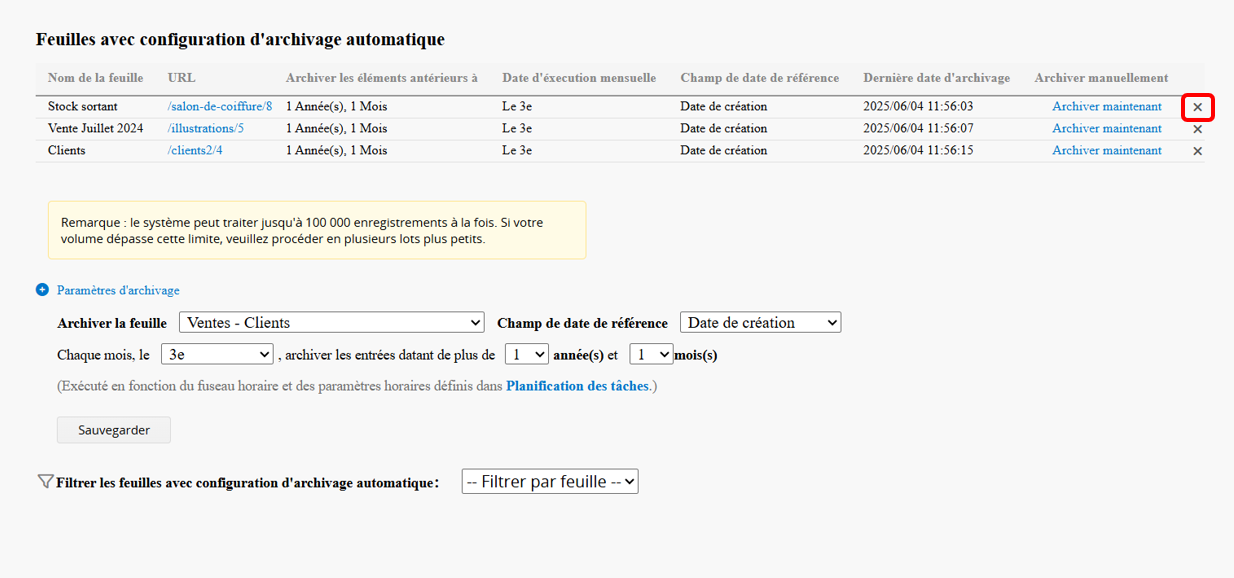
Task: Open the Champ de date de référence dropdown
Action: [x=760, y=323]
